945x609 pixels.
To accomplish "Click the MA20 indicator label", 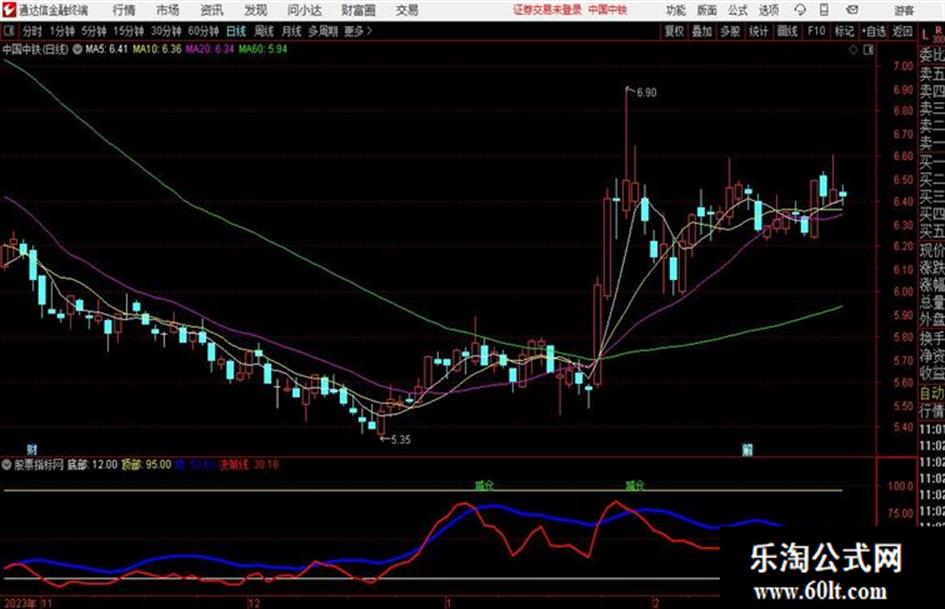I will tap(210, 49).
